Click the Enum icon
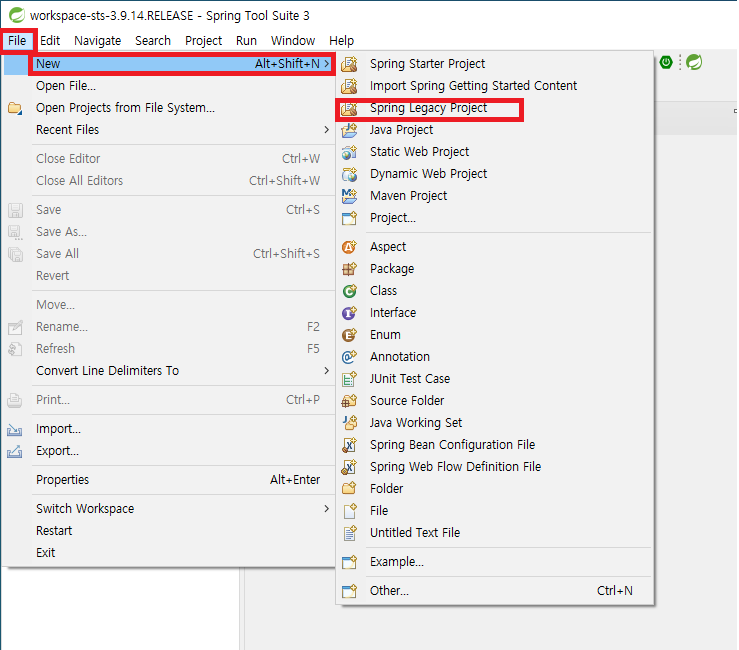 click(349, 335)
